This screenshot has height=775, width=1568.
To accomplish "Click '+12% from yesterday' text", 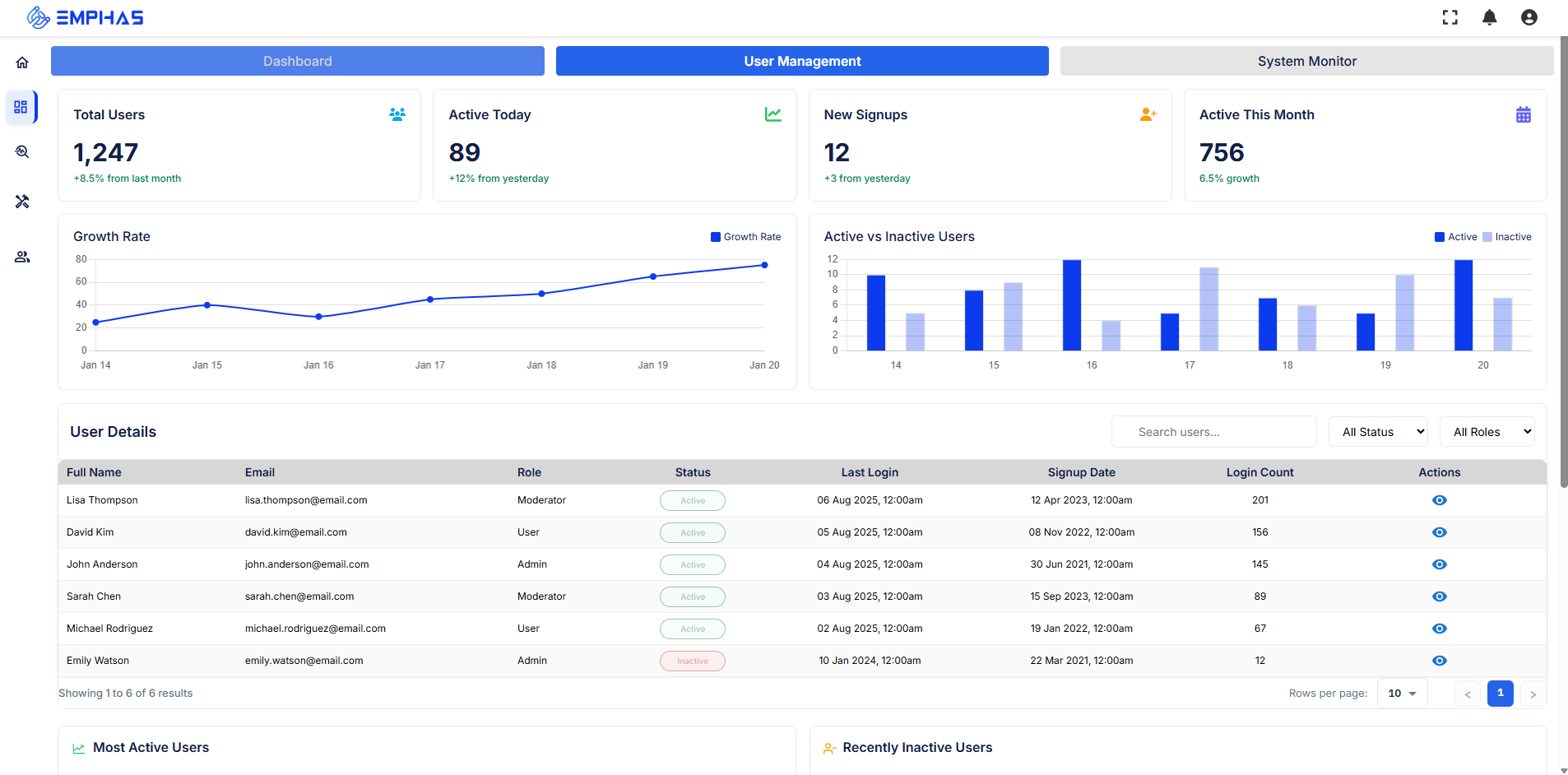I will [499, 179].
